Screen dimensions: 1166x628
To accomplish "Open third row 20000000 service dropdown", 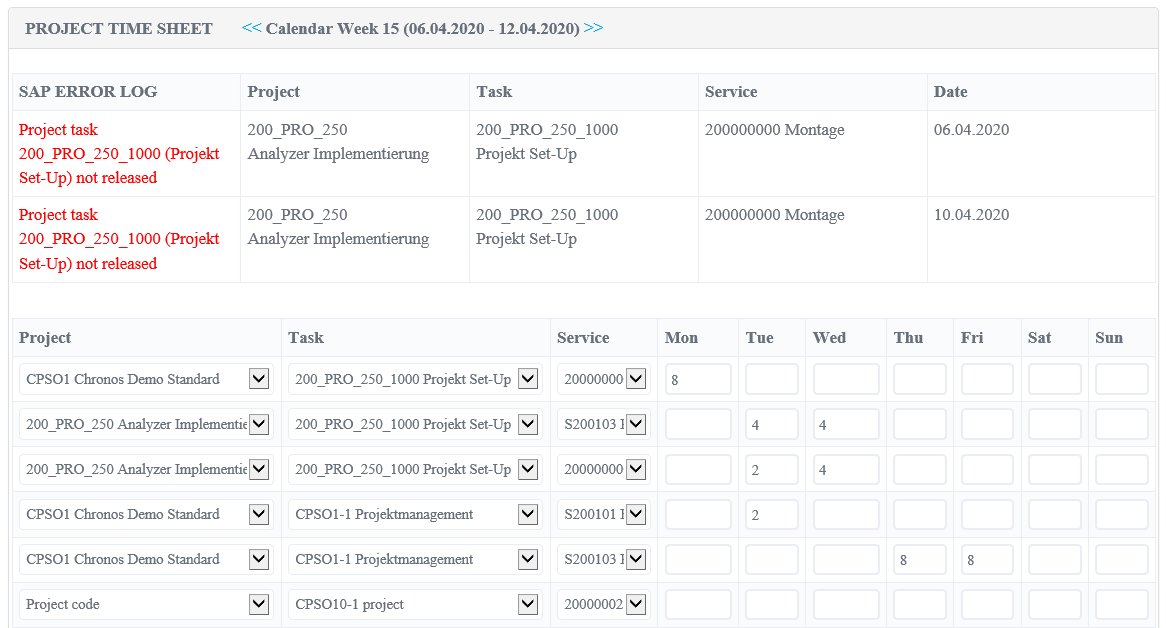I will 635,469.
